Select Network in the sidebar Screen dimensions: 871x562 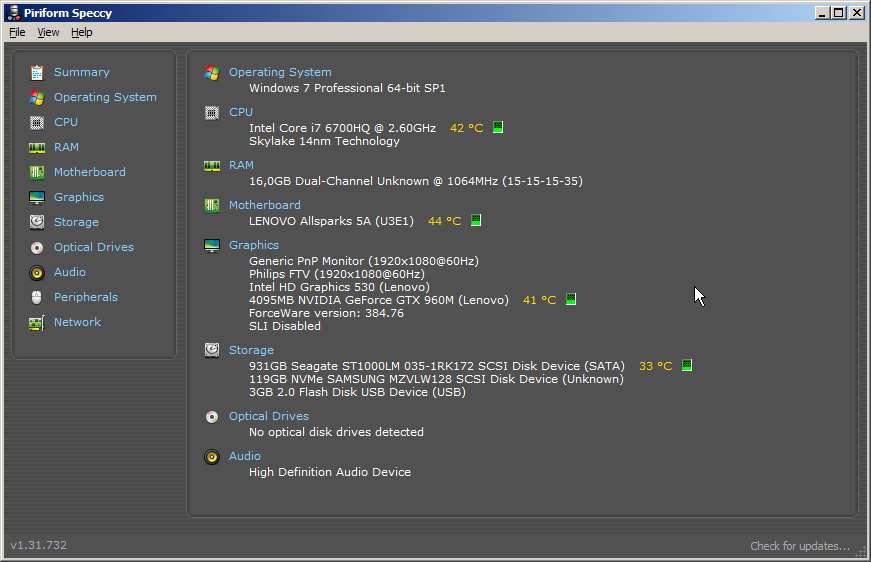coord(77,322)
